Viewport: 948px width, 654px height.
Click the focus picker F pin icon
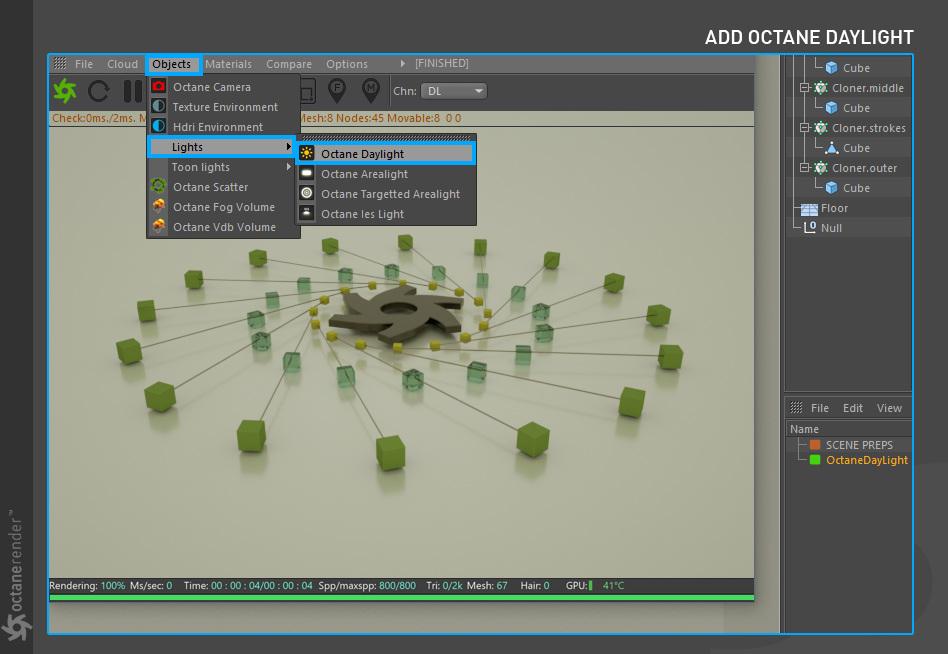[x=337, y=90]
